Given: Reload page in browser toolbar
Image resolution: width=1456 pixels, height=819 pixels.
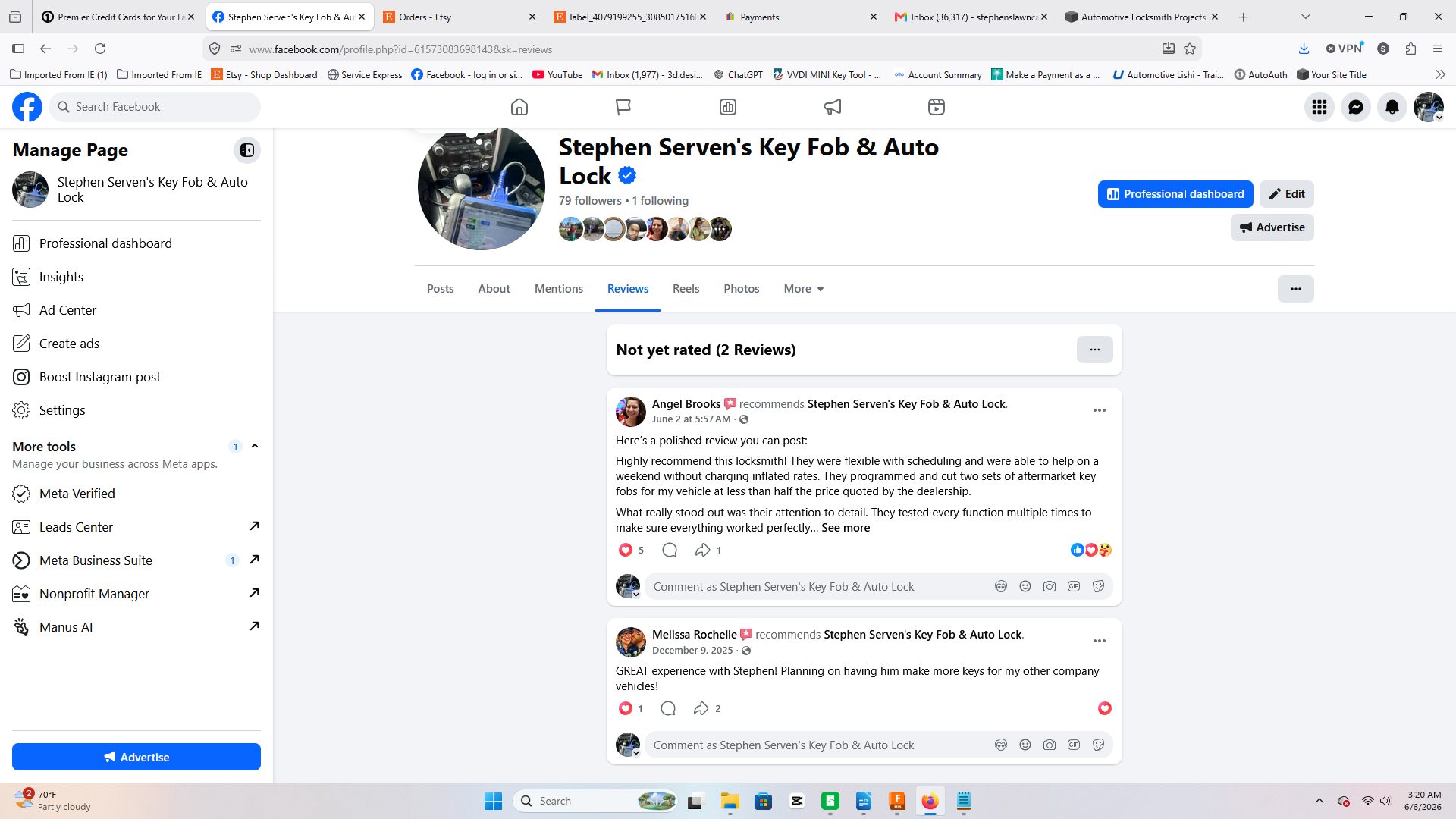Looking at the screenshot, I should click(x=100, y=49).
